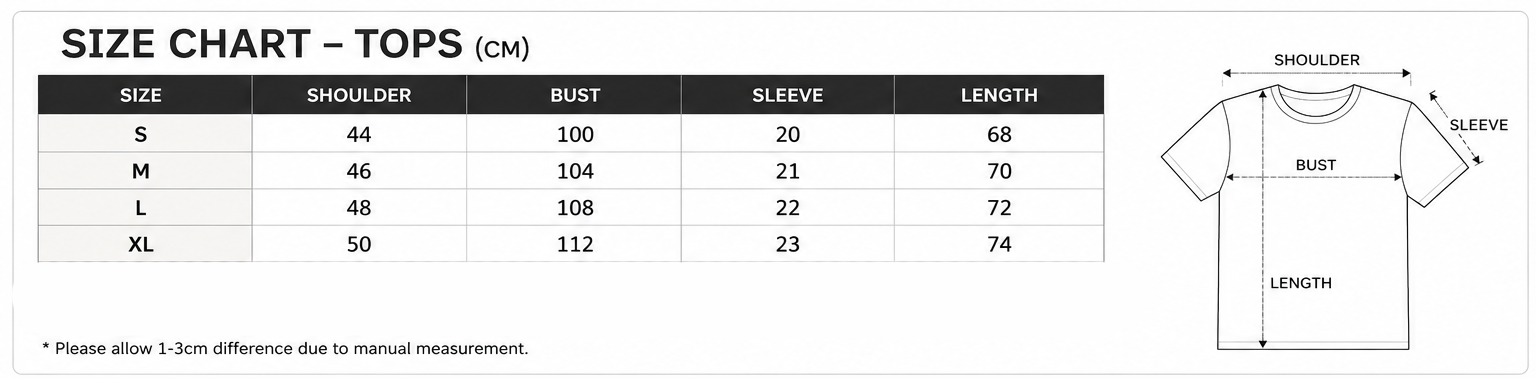Click the shoulder value 50 cell

[x=359, y=244]
